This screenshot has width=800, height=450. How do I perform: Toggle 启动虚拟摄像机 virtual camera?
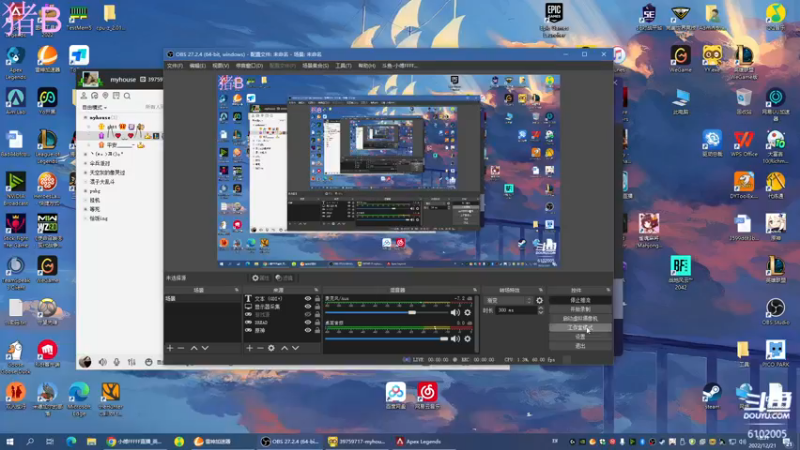(580, 318)
